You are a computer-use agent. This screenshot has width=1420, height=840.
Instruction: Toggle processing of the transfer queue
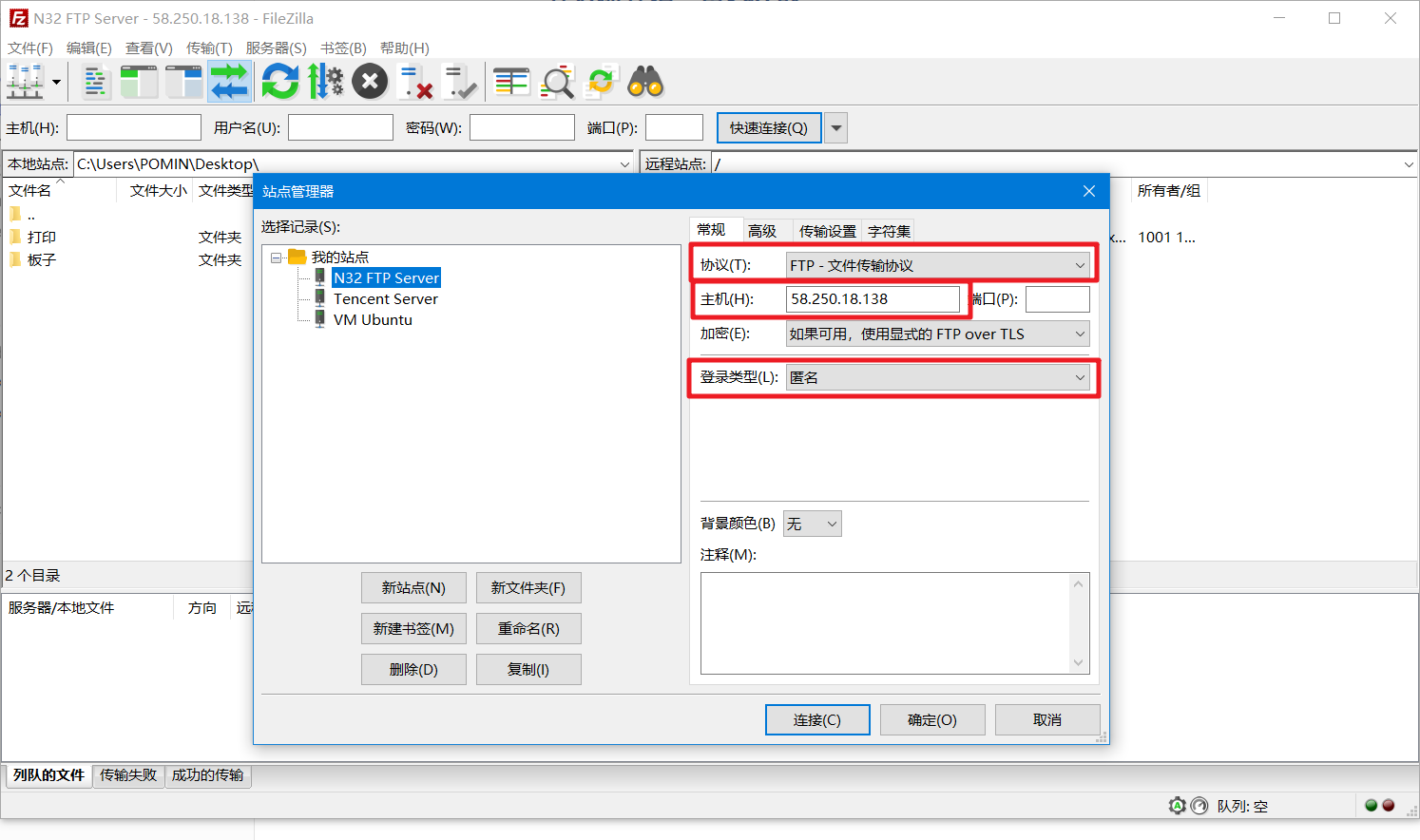325,82
